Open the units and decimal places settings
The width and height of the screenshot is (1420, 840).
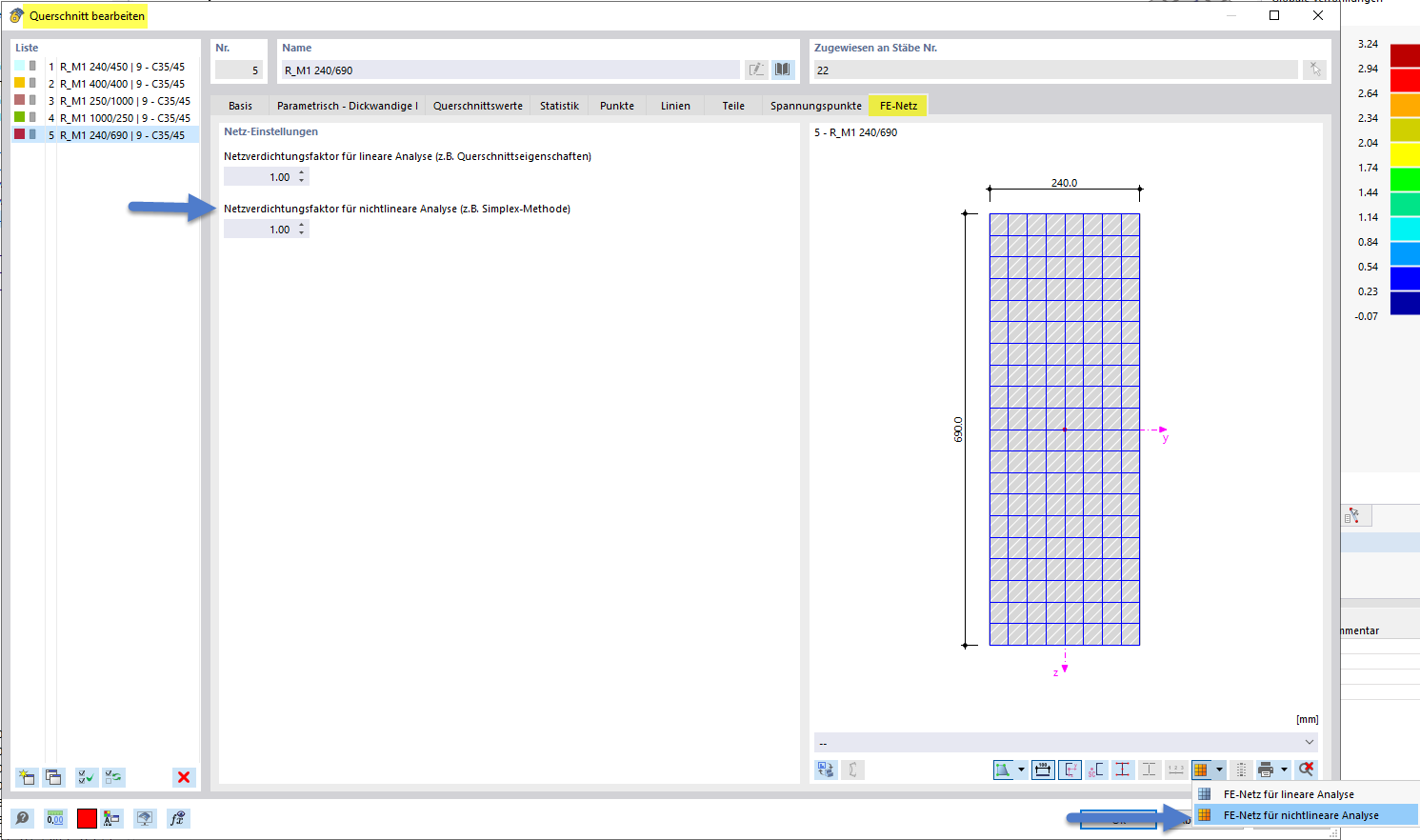(54, 818)
